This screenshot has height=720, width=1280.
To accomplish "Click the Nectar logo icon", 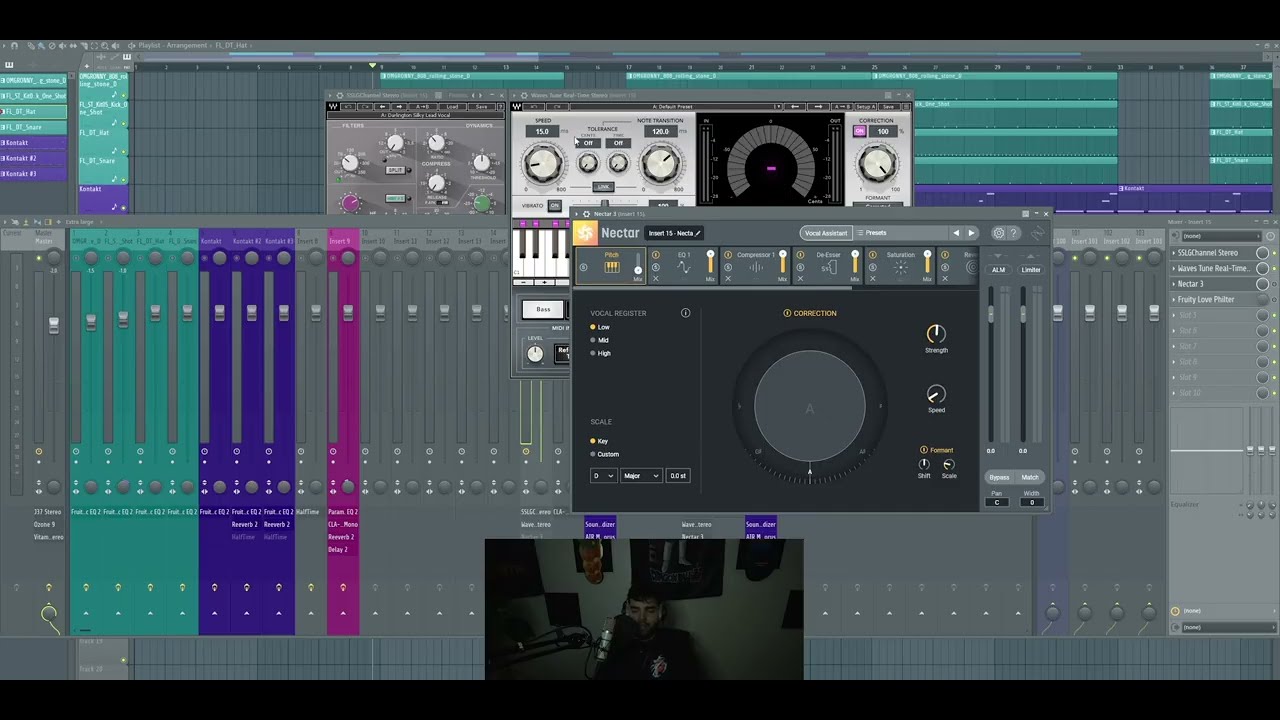I will 586,233.
